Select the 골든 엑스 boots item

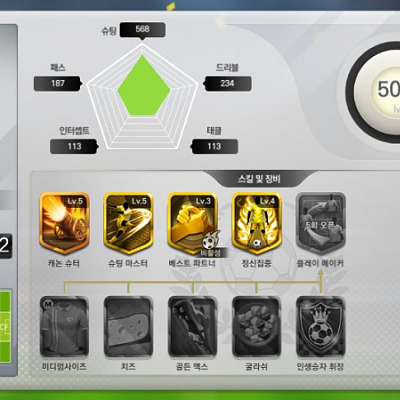[x=192, y=326]
